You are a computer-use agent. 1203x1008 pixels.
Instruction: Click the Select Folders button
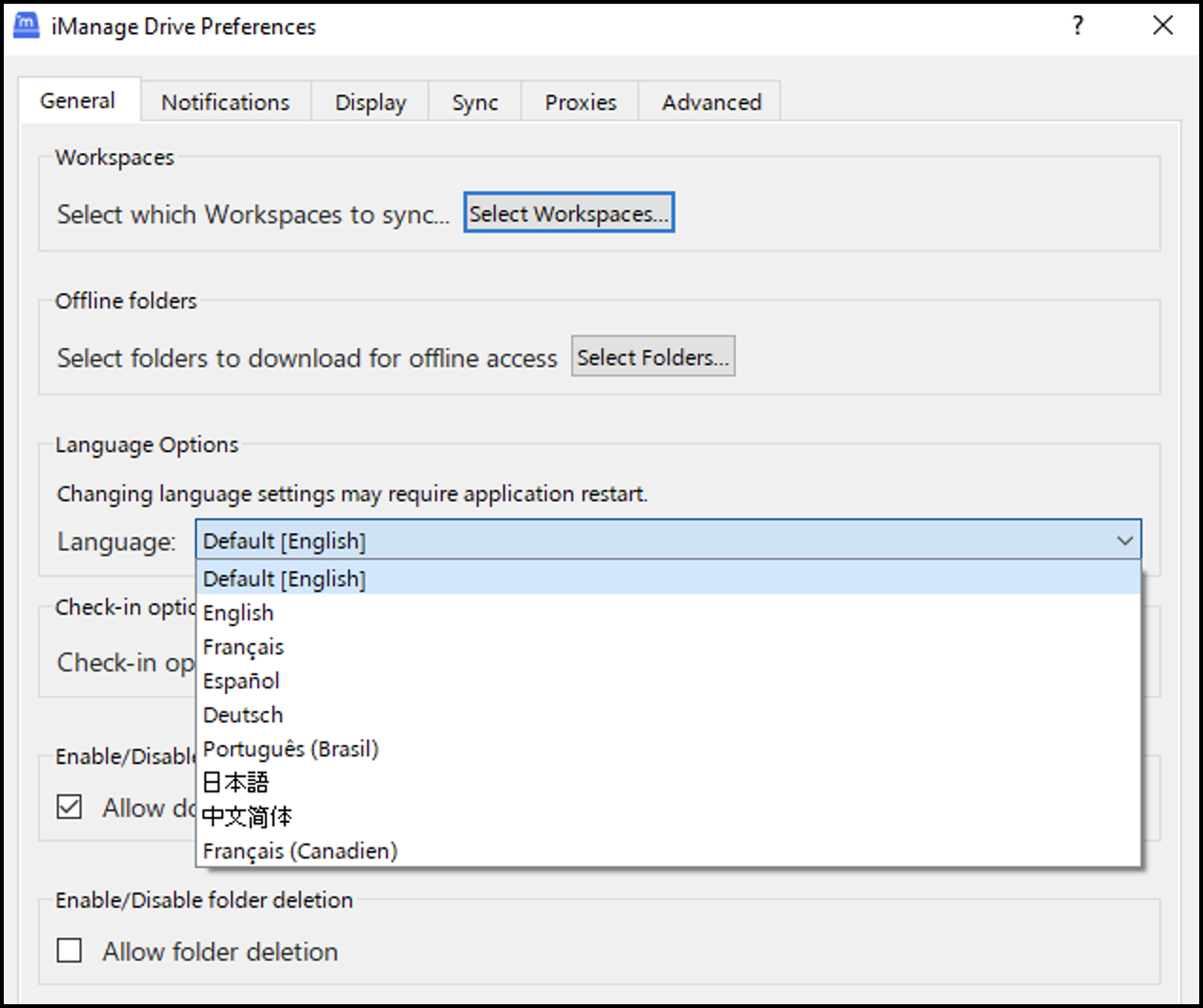pos(653,357)
